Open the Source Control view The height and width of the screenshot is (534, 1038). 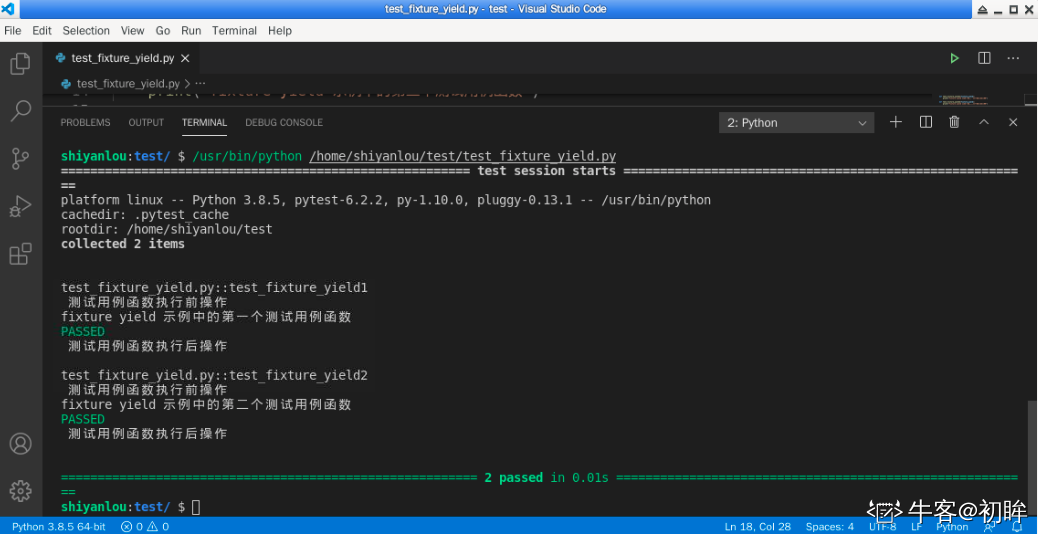point(21,159)
